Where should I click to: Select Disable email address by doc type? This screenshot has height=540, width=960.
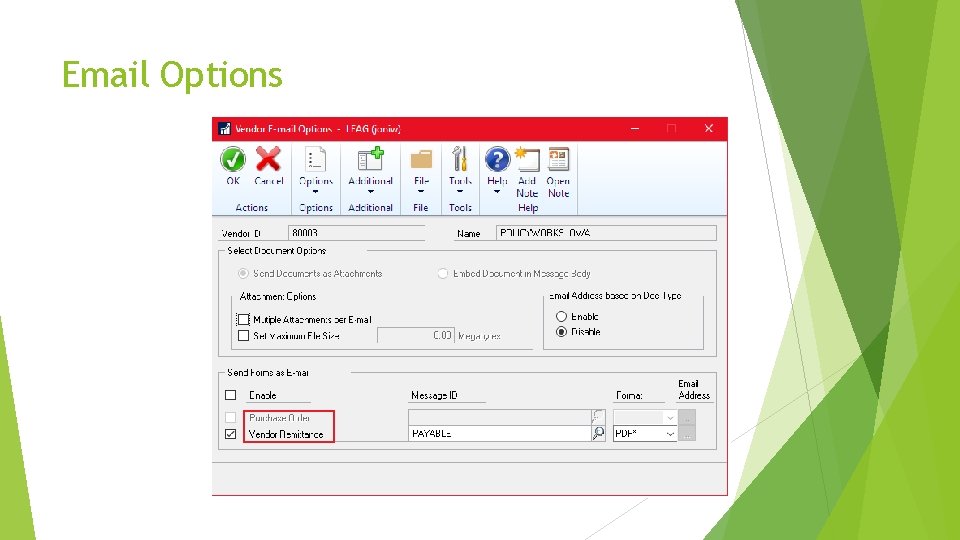coord(561,332)
